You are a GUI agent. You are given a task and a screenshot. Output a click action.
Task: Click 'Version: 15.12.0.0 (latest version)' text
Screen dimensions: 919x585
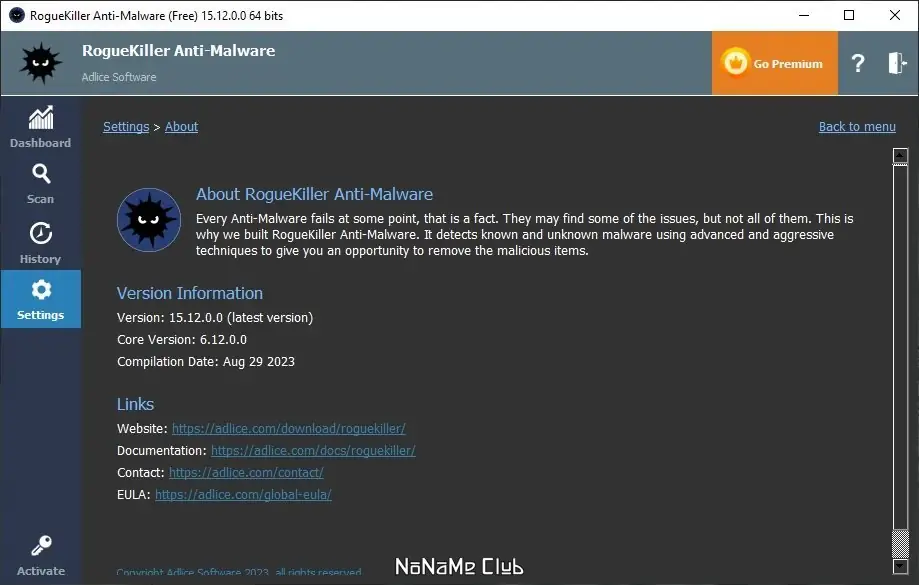pyautogui.click(x=215, y=318)
